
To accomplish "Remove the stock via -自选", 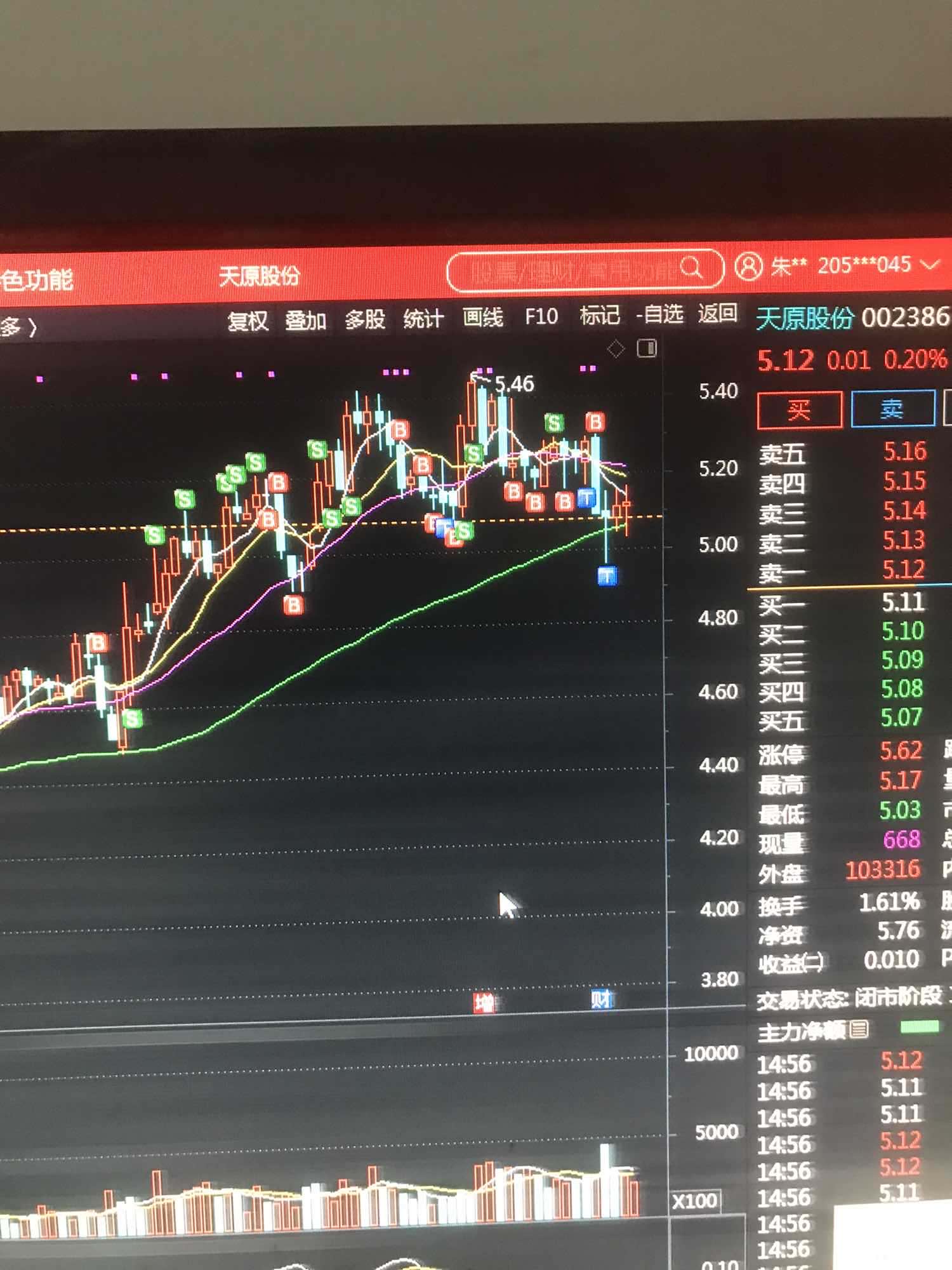I will click(660, 314).
